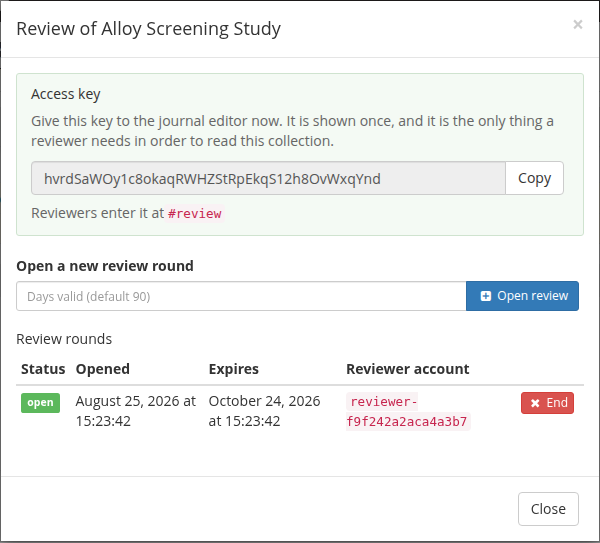Click the green open status badge

point(40,403)
